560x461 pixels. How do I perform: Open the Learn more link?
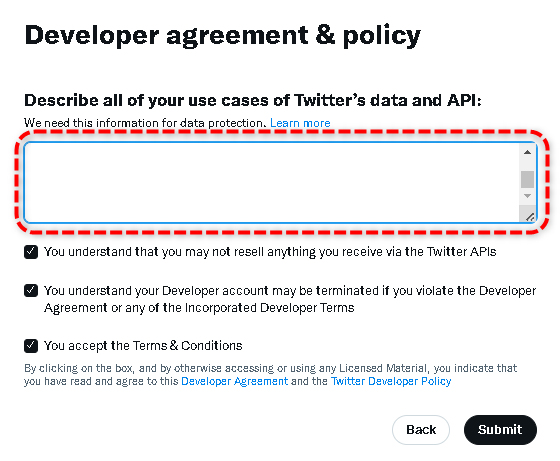pos(300,123)
